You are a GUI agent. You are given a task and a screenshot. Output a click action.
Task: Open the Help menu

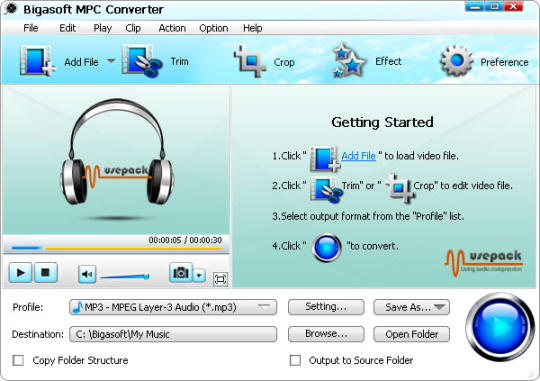click(x=252, y=28)
